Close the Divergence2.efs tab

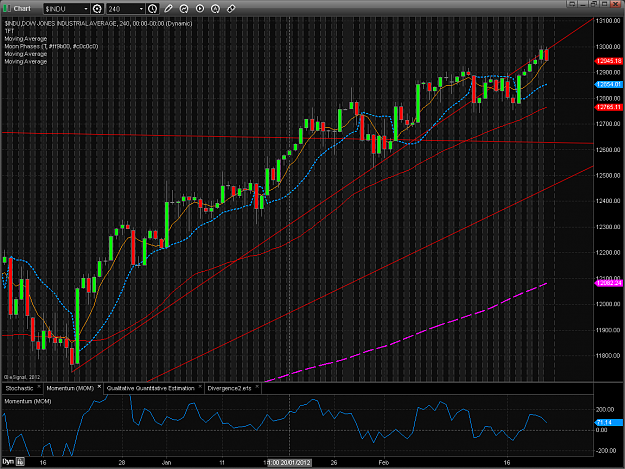pyautogui.click(x=257, y=387)
